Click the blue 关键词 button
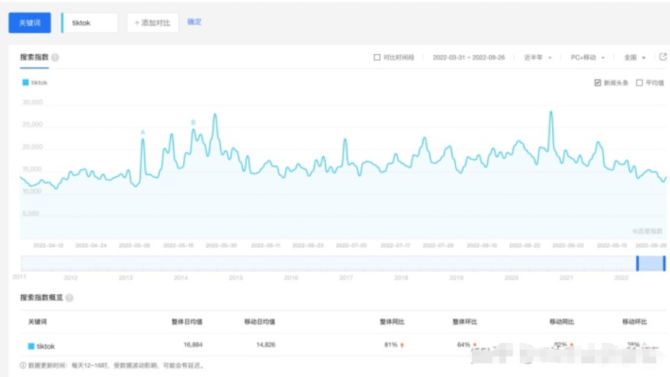The width and height of the screenshot is (670, 377). (x=29, y=23)
